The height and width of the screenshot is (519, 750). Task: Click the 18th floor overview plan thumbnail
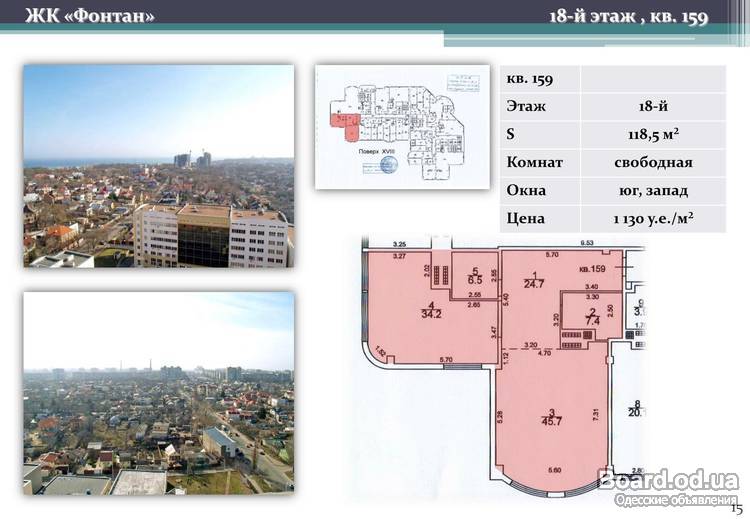[402, 126]
